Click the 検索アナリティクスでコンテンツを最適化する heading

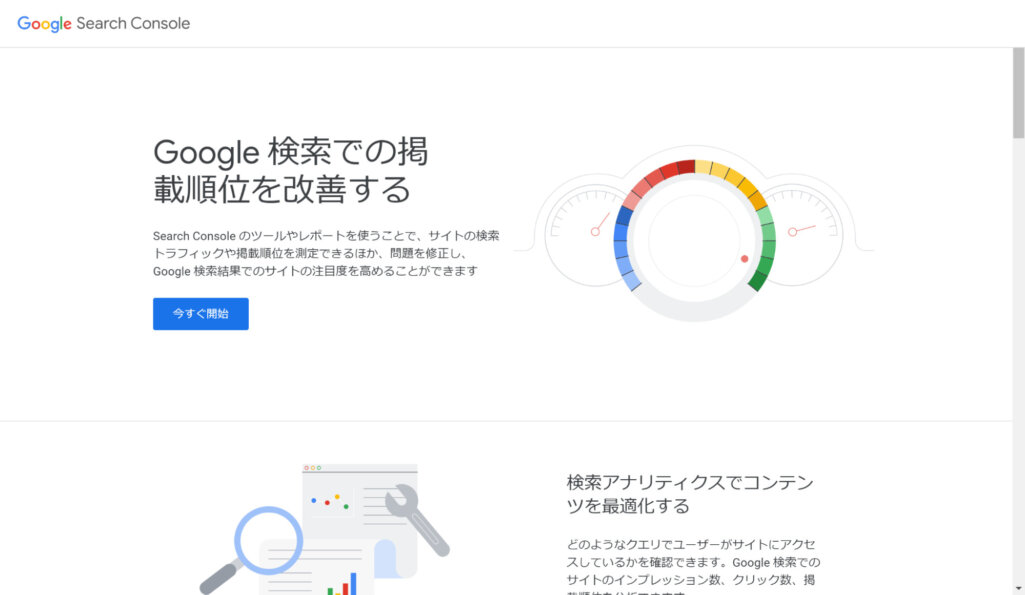point(688,492)
